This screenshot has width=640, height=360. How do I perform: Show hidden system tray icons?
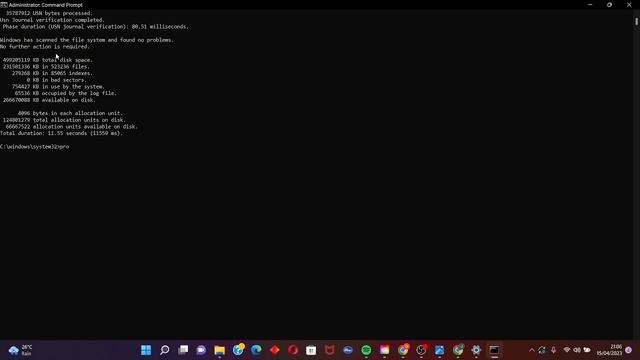(531, 350)
